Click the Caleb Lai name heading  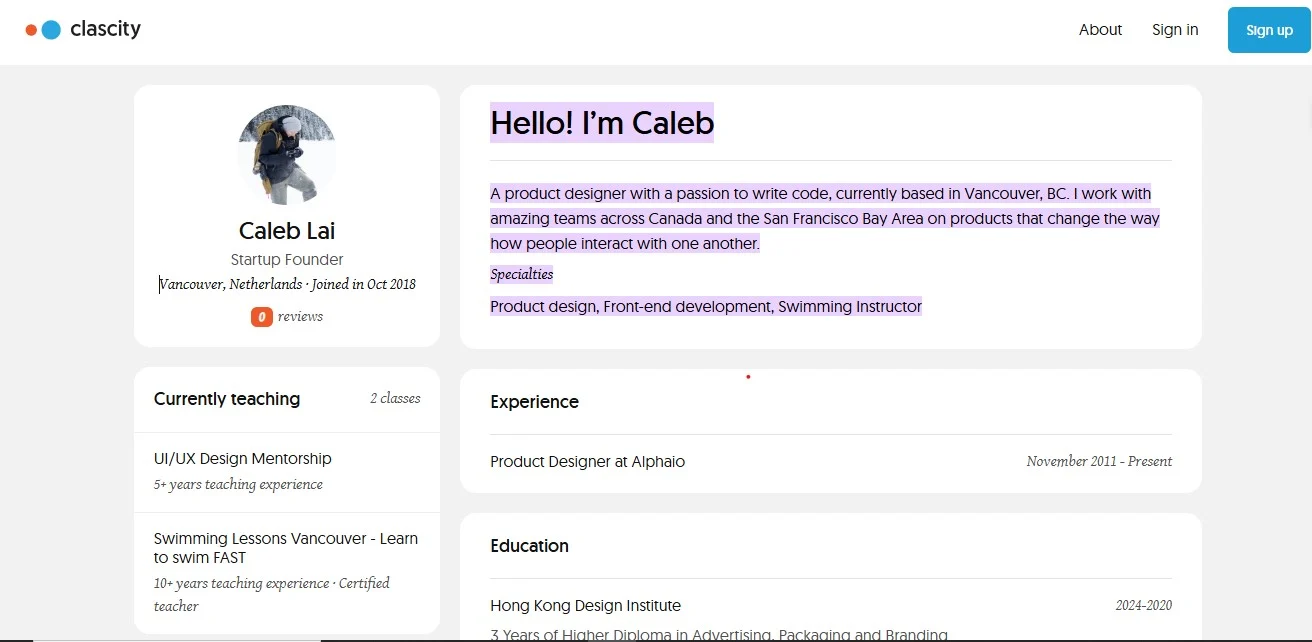click(x=287, y=231)
